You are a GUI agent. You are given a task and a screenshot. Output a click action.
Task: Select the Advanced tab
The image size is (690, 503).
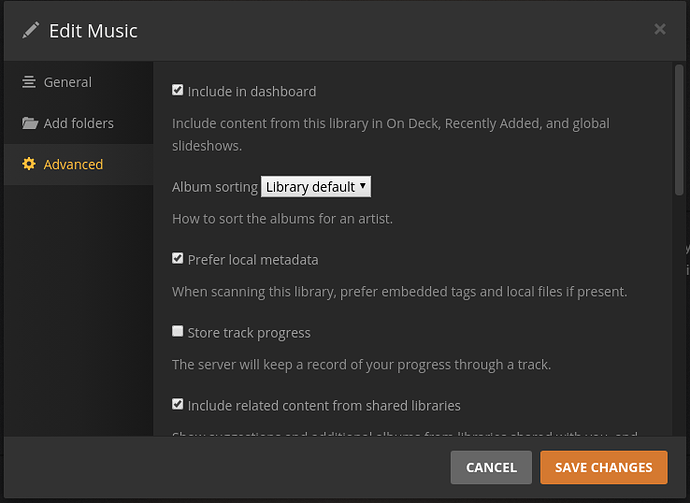pyautogui.click(x=73, y=164)
